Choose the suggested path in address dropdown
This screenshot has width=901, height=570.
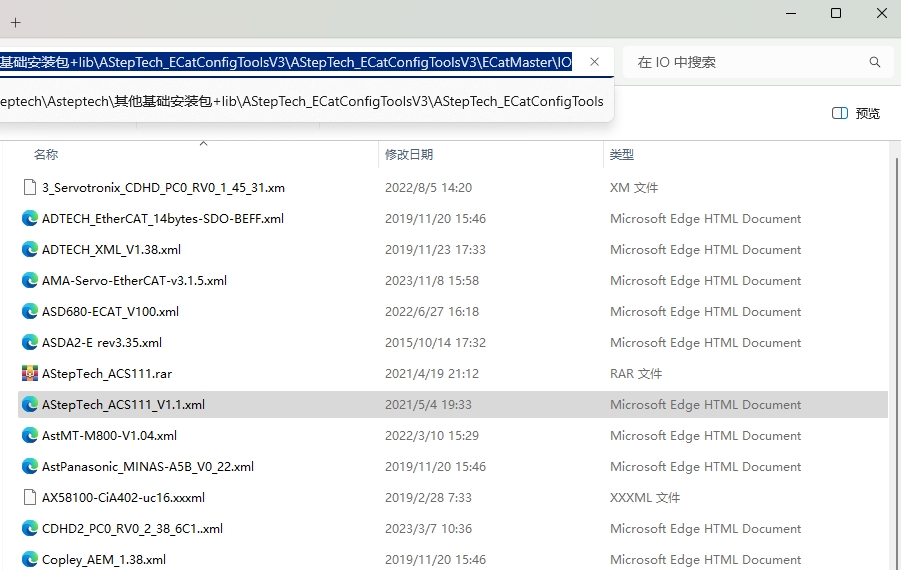coord(302,102)
